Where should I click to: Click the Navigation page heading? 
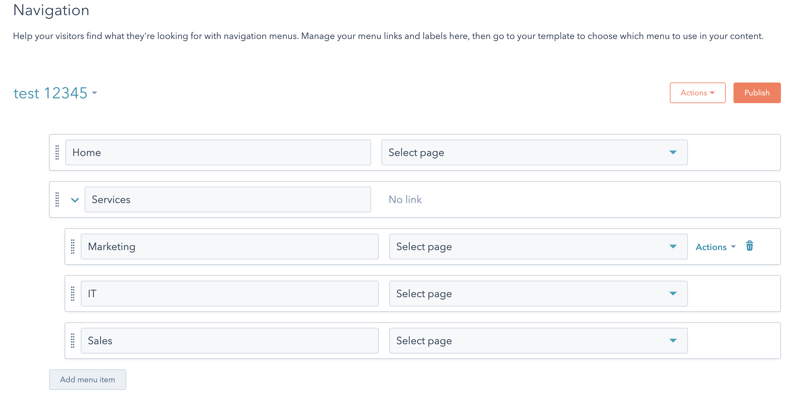51,10
